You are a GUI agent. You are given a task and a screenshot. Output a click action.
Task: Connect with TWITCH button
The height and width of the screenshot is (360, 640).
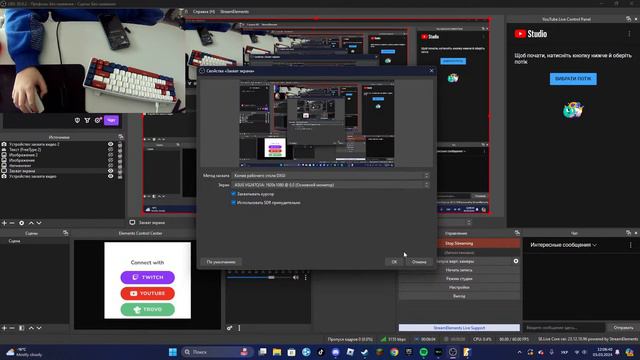point(147,277)
